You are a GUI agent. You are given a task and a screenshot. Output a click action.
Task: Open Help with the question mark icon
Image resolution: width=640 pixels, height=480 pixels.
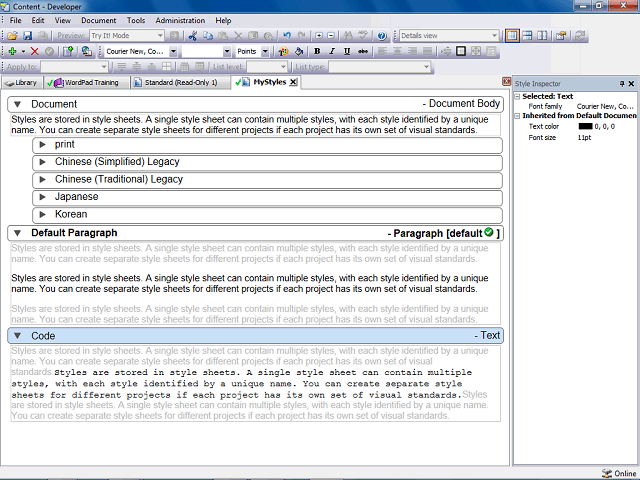382,36
